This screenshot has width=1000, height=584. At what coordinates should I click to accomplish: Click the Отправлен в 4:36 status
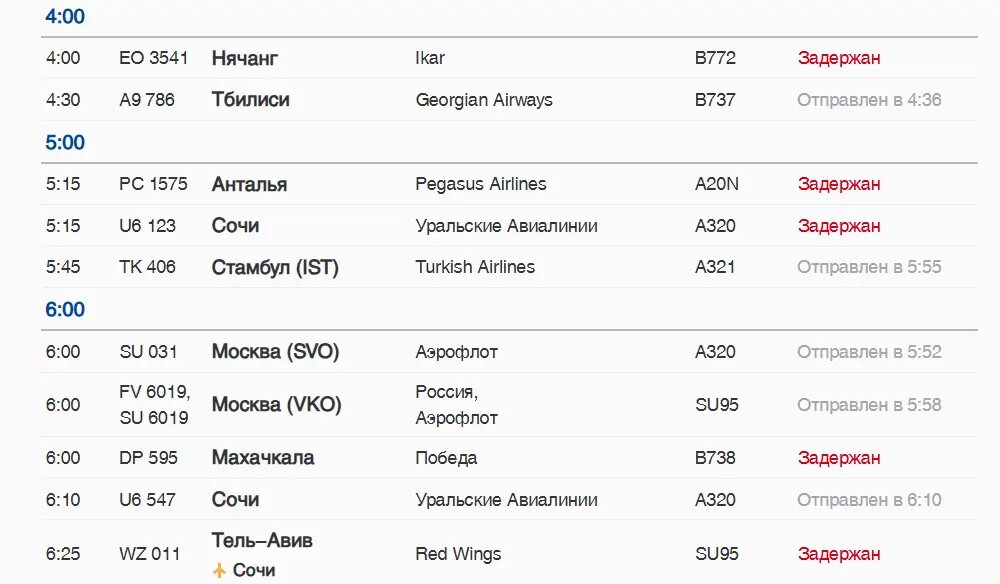869,100
